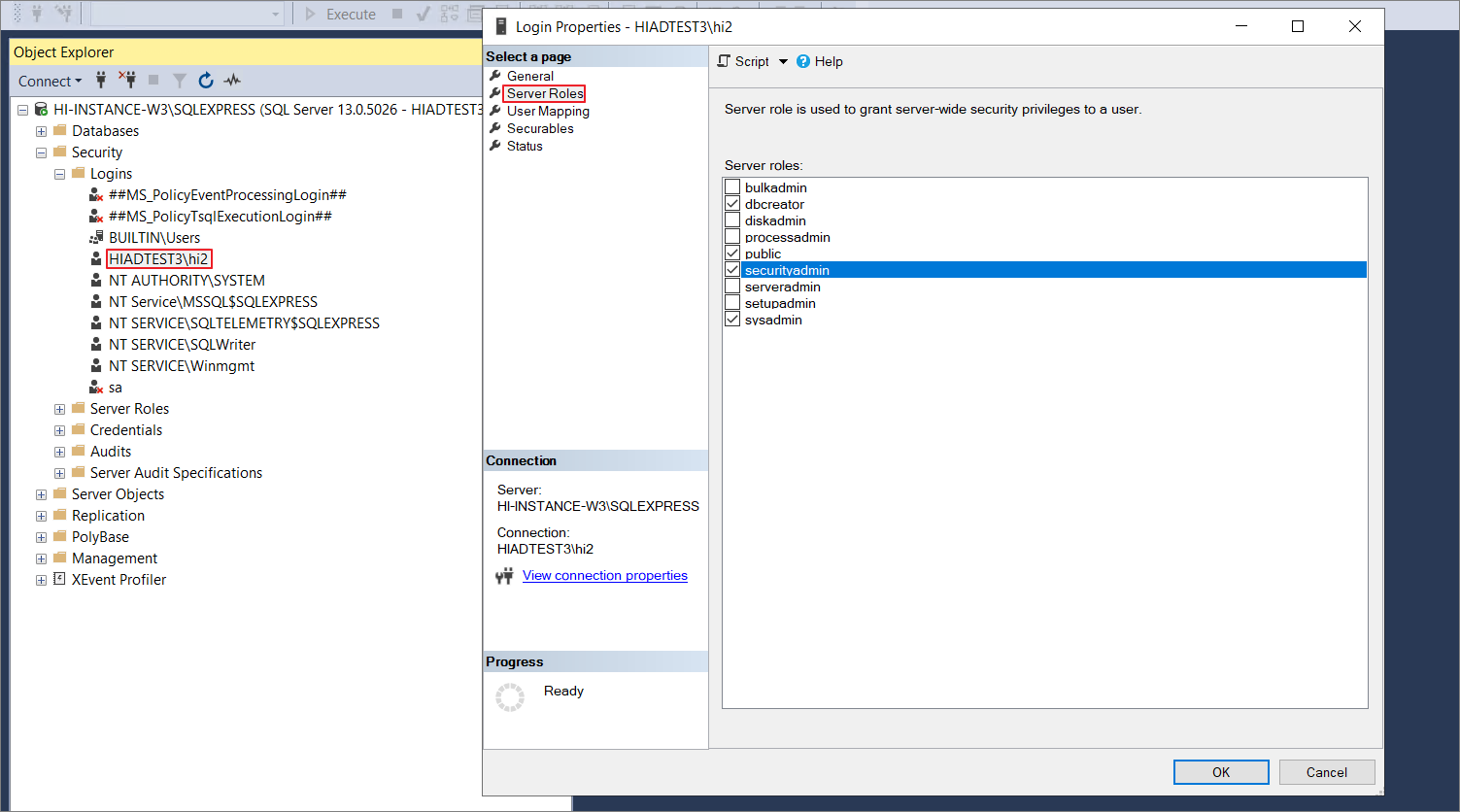
Task: Toggle the public role checkbox
Action: [732, 254]
